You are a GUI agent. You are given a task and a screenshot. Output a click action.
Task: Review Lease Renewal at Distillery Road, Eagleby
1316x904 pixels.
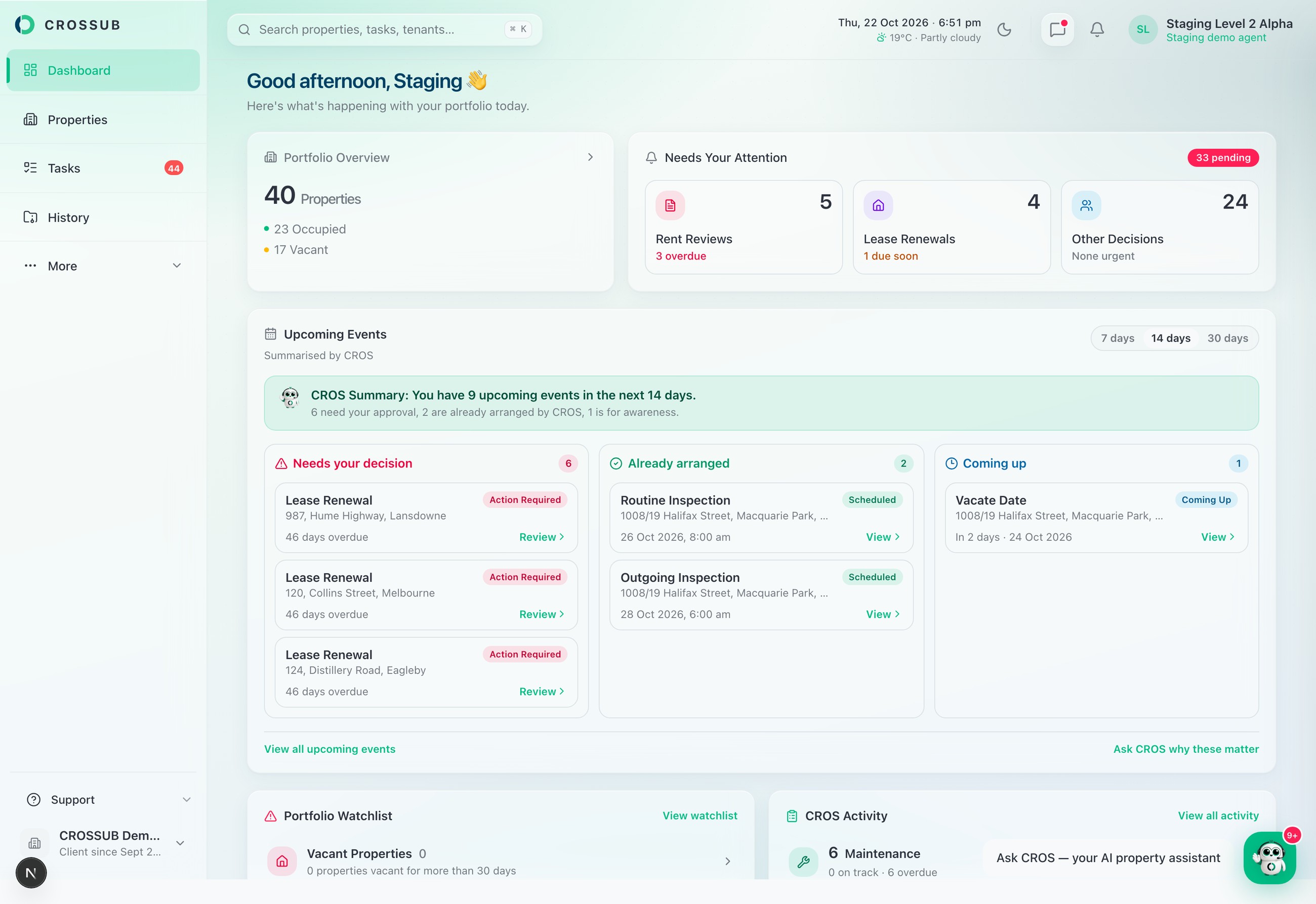[542, 692]
